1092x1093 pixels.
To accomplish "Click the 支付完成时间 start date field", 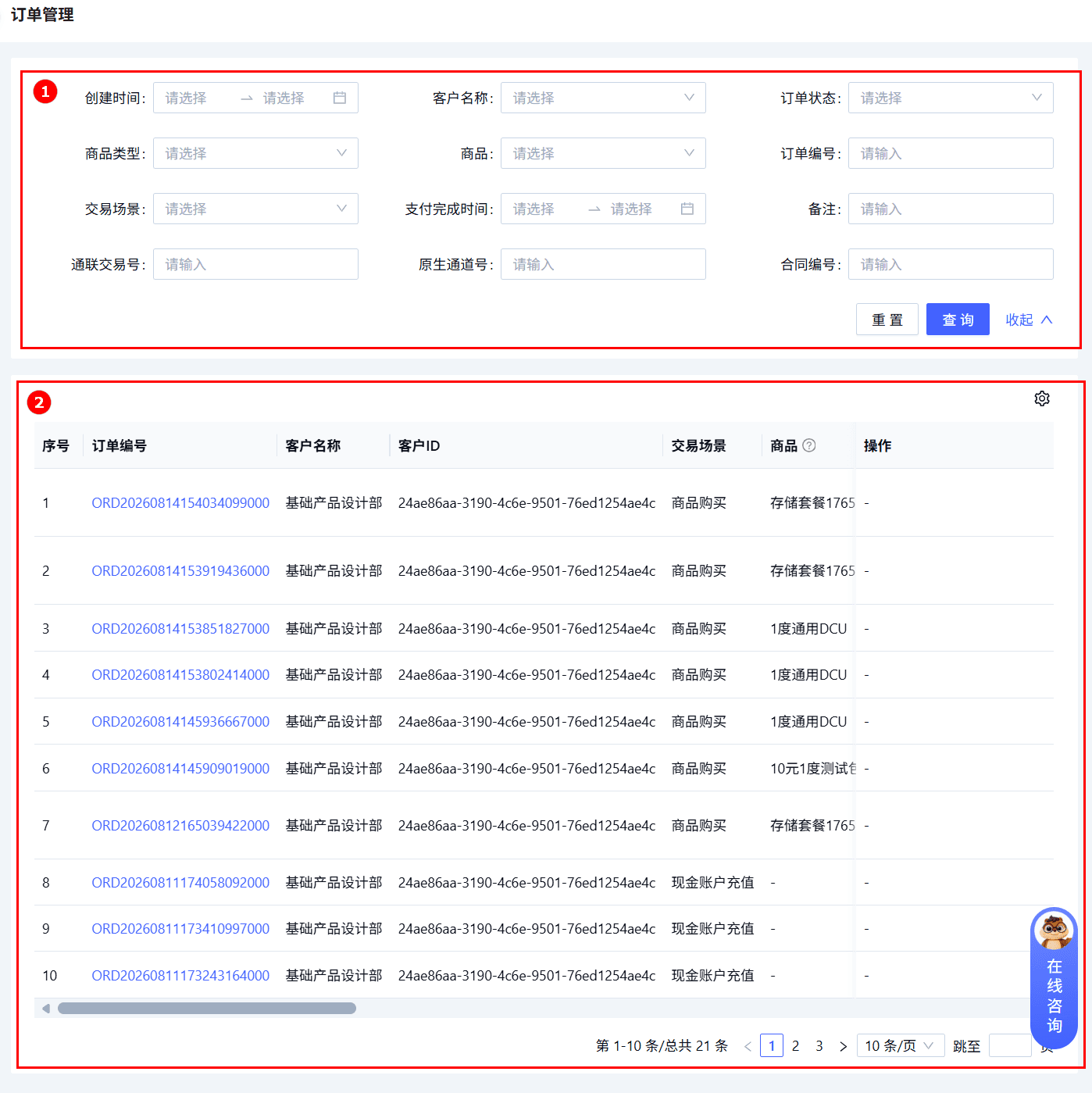I will coord(544,209).
